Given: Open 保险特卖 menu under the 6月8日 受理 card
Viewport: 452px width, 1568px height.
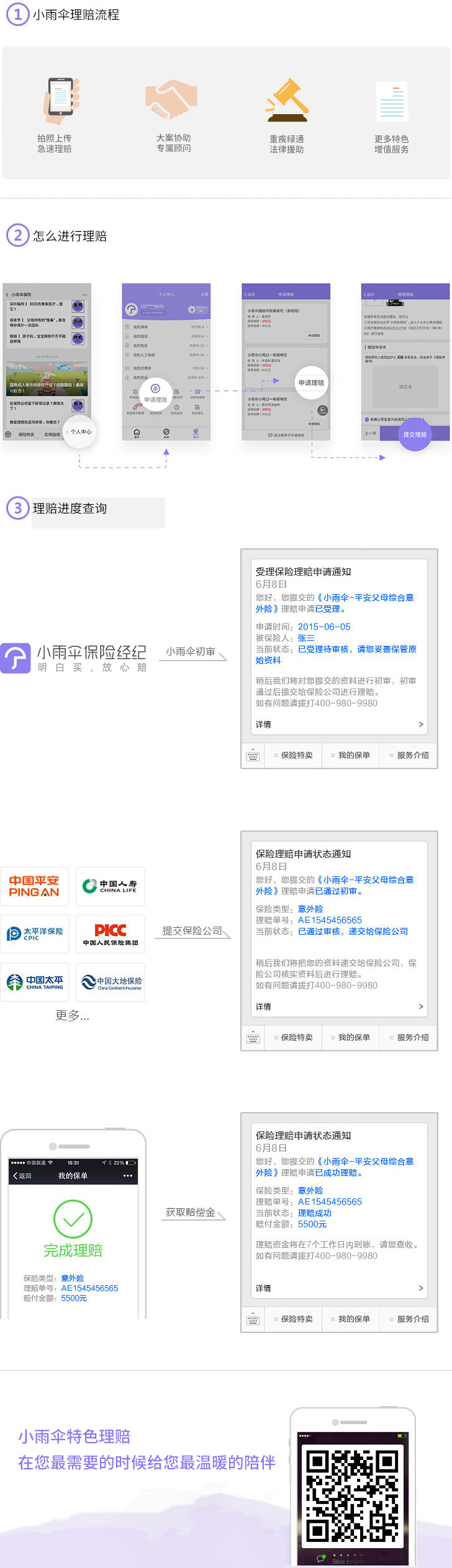Looking at the screenshot, I should 294,755.
